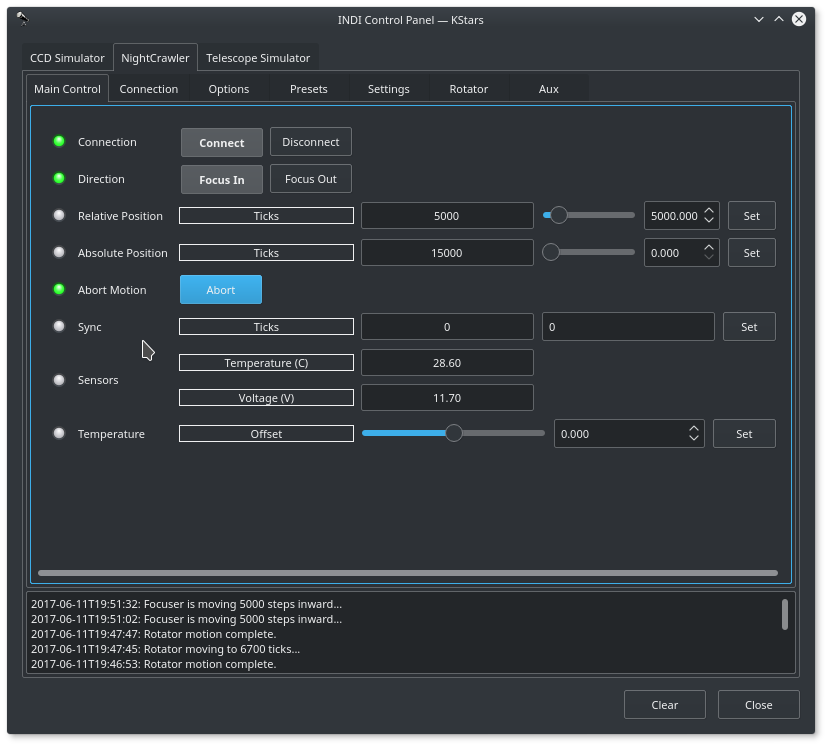Open the Options tab

229,89
